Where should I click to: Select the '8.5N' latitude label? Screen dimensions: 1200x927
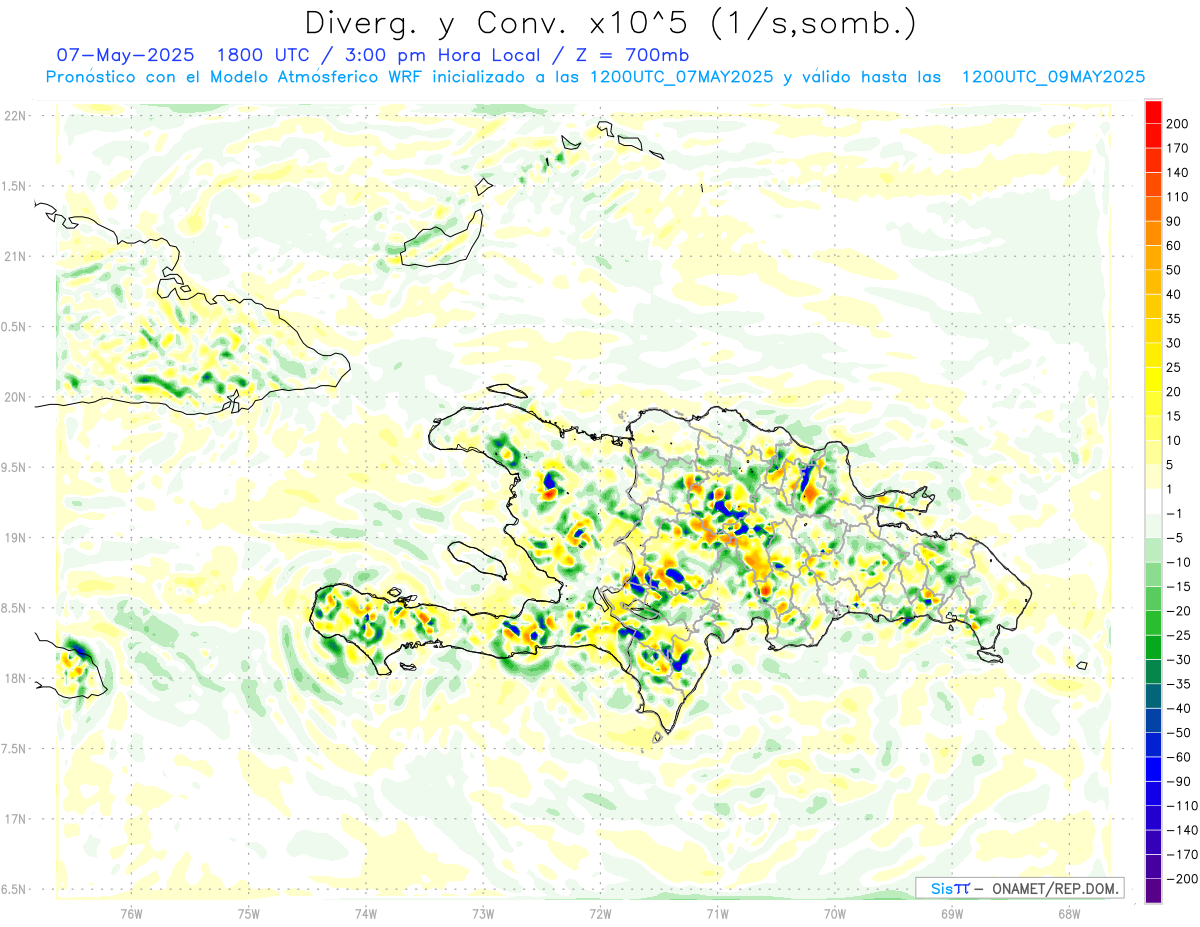coord(13,608)
